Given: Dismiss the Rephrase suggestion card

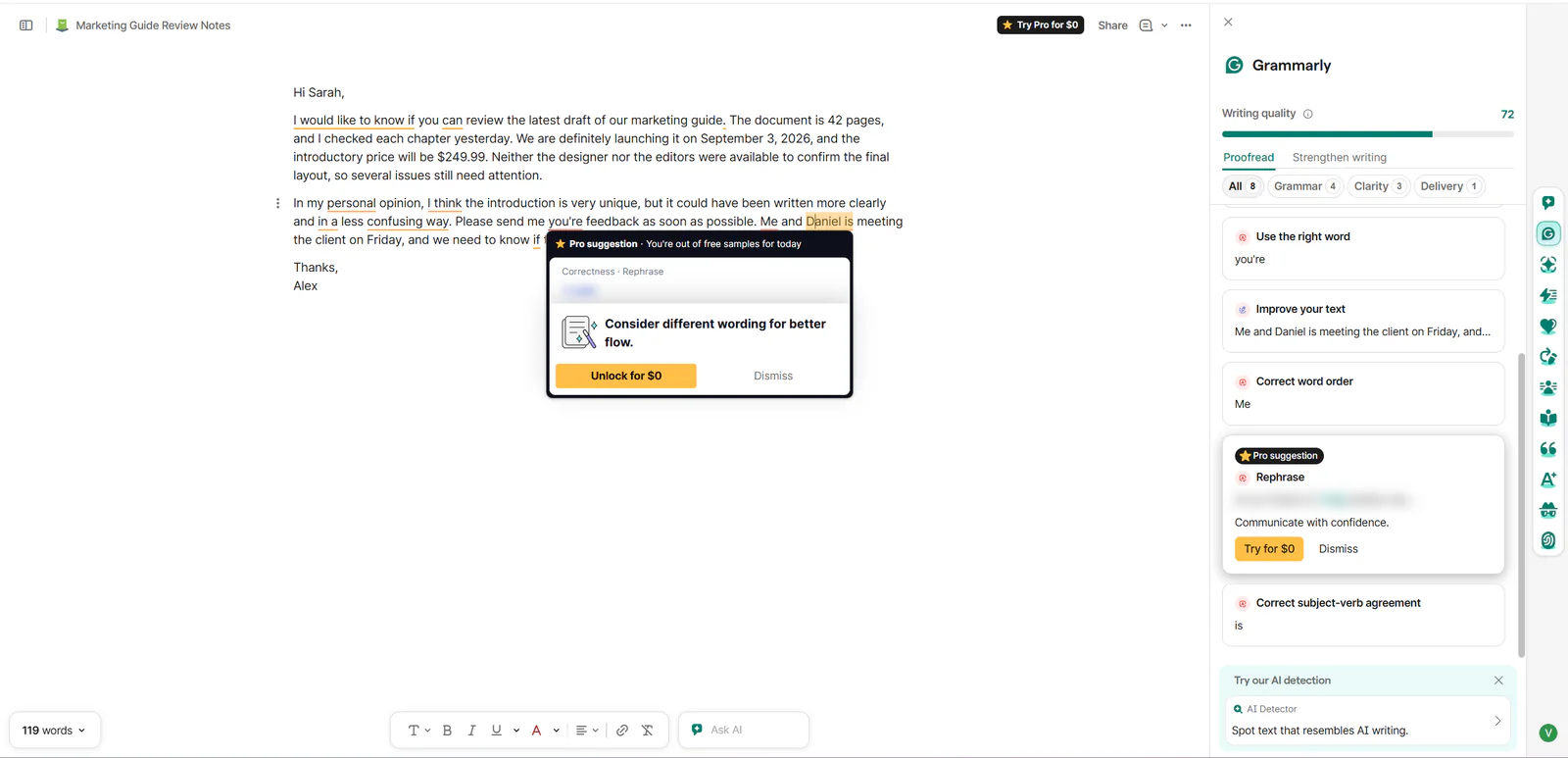Looking at the screenshot, I should tap(1339, 549).
